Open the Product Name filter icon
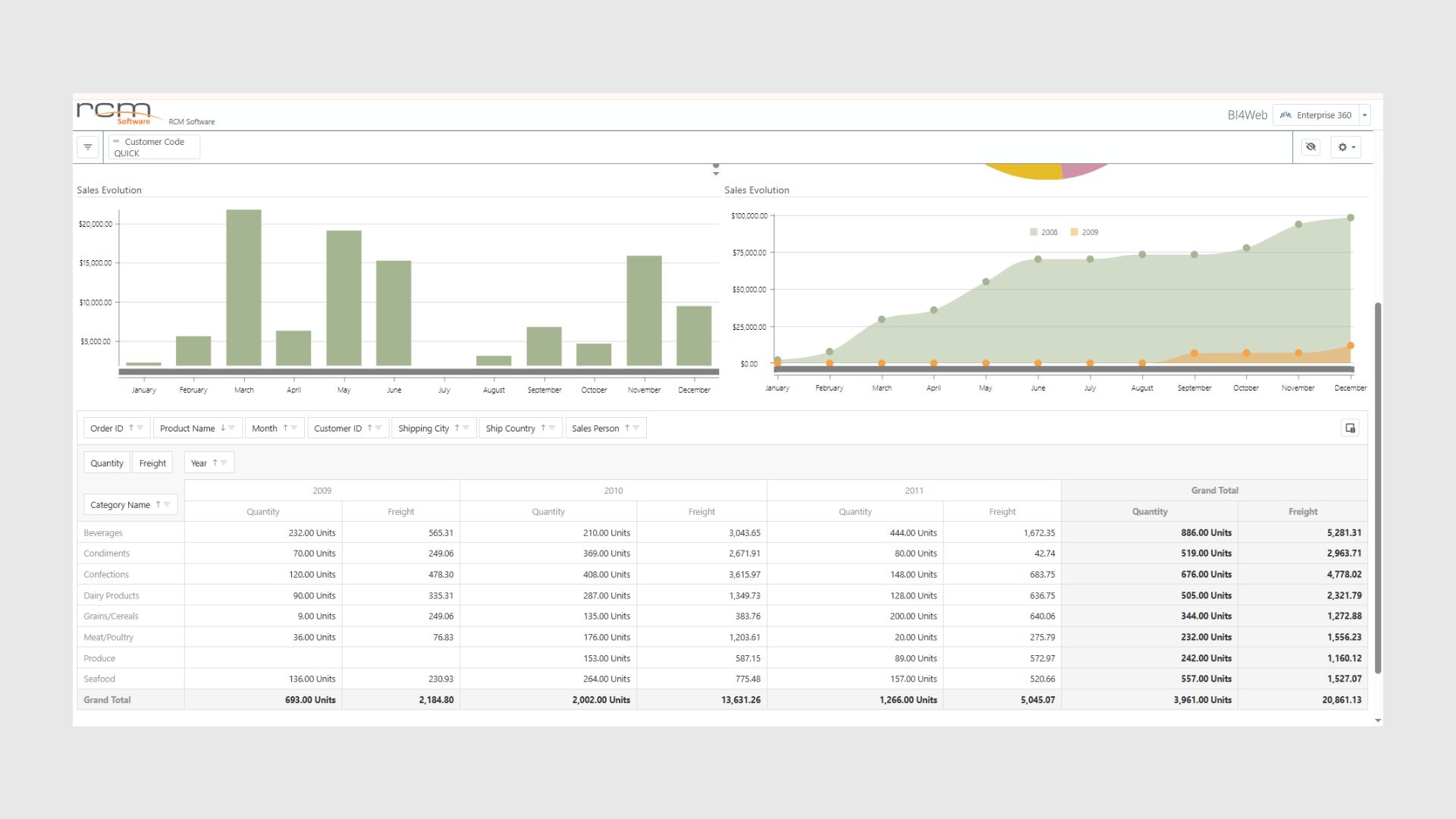The width and height of the screenshot is (1456, 819). click(x=232, y=428)
